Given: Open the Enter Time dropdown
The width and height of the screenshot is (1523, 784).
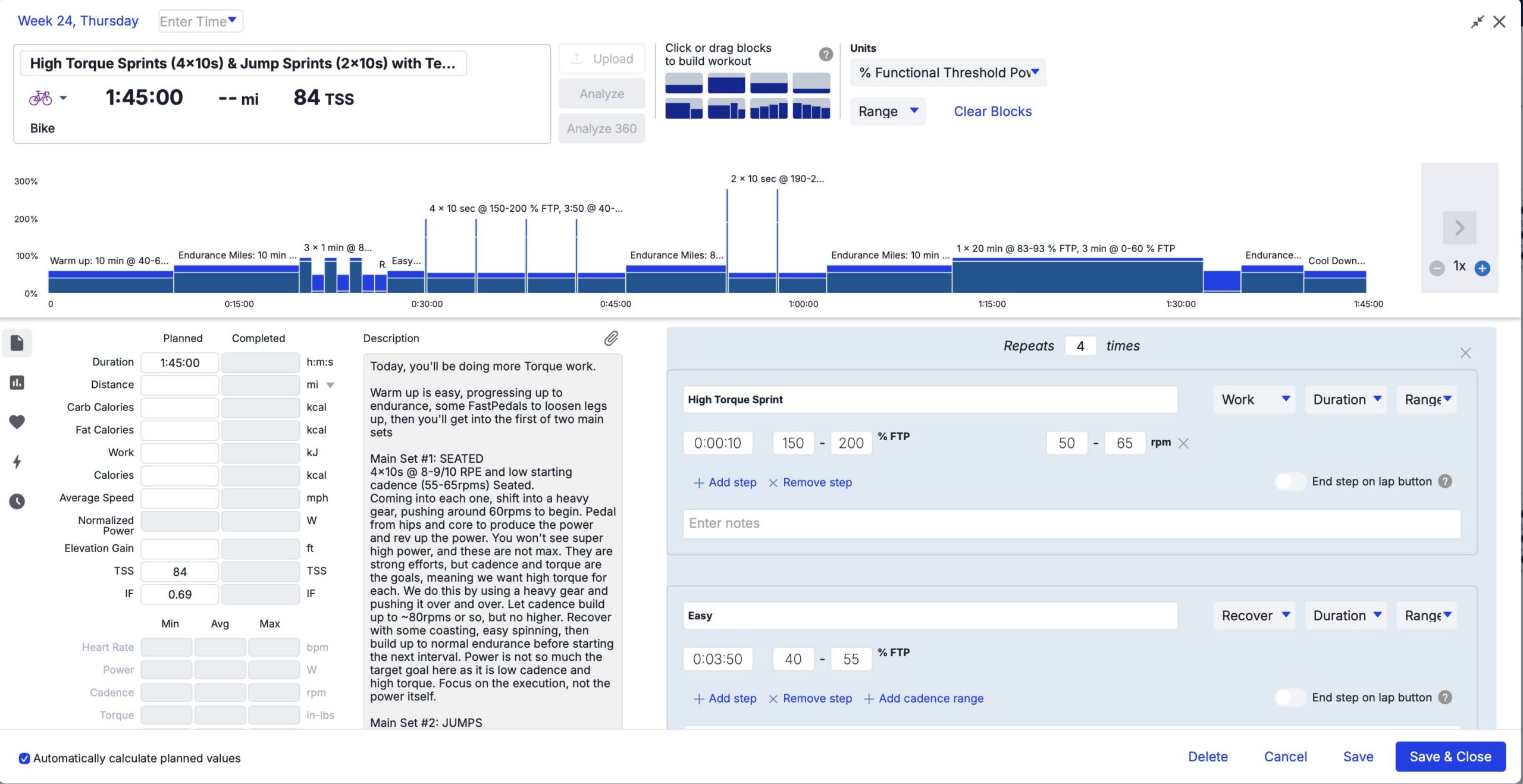Looking at the screenshot, I should [x=200, y=21].
